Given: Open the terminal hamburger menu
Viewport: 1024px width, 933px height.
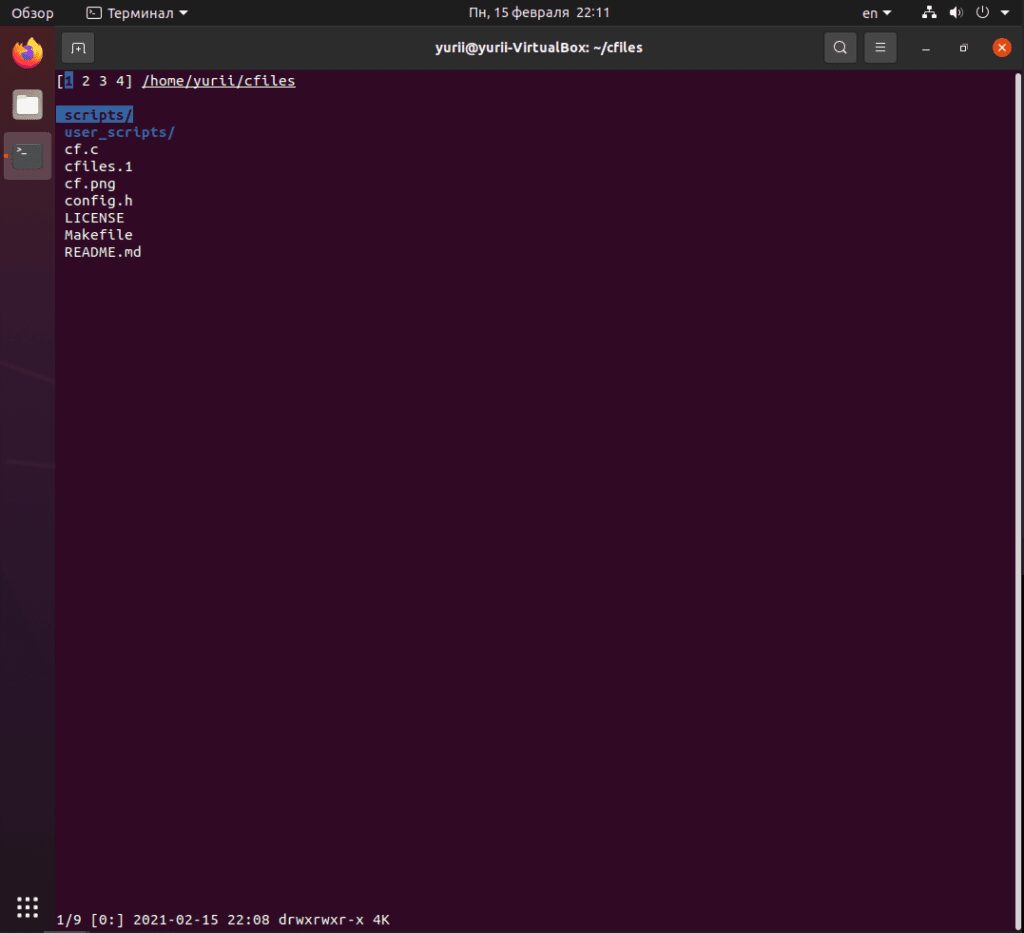Looking at the screenshot, I should click(880, 47).
